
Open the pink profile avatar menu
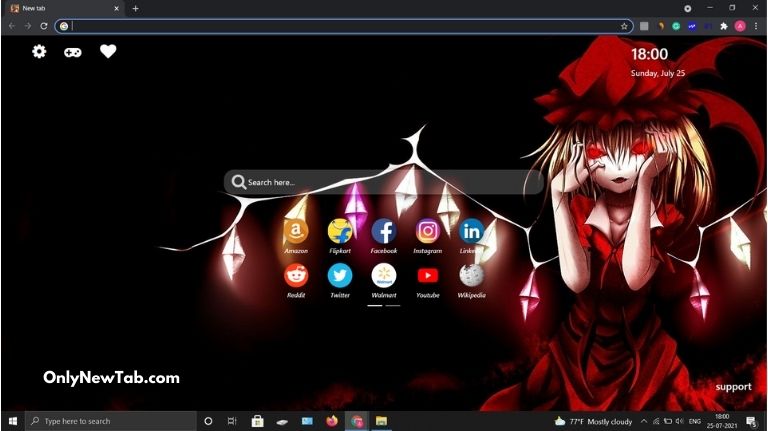[740, 26]
